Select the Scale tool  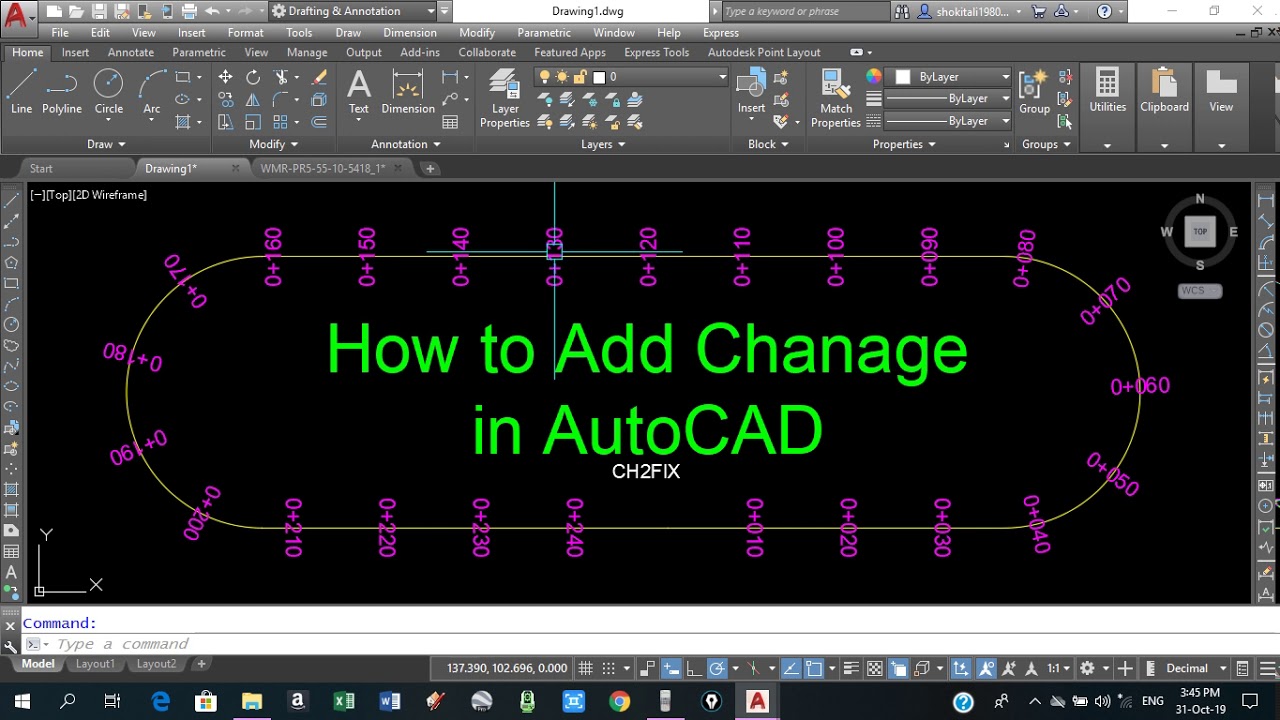pyautogui.click(x=253, y=122)
